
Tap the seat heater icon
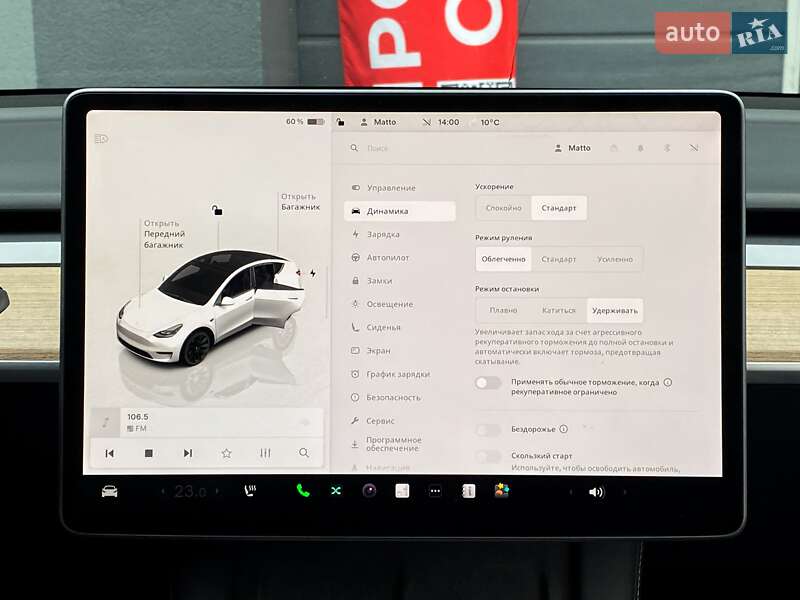pos(251,491)
